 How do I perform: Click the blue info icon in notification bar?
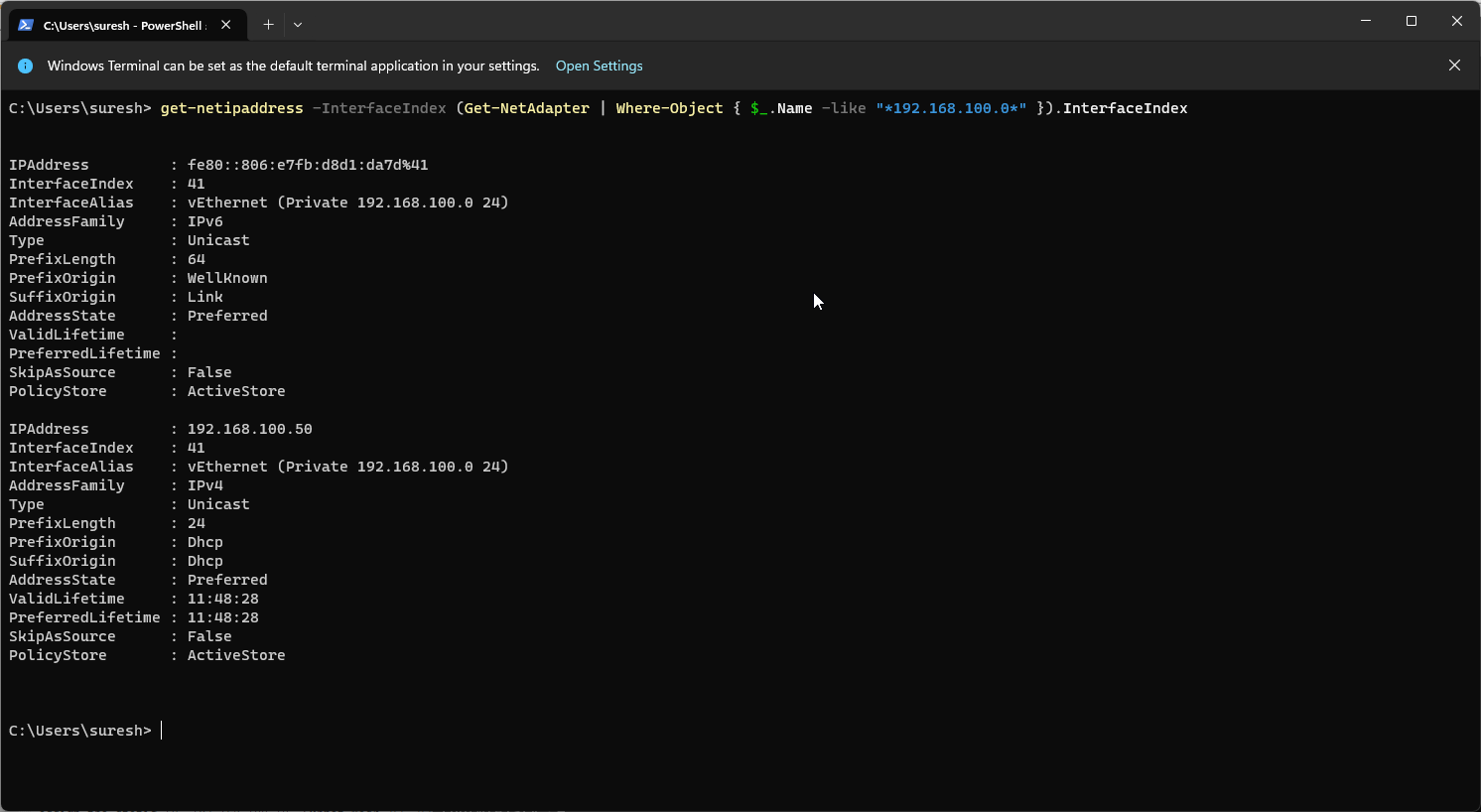[26, 66]
